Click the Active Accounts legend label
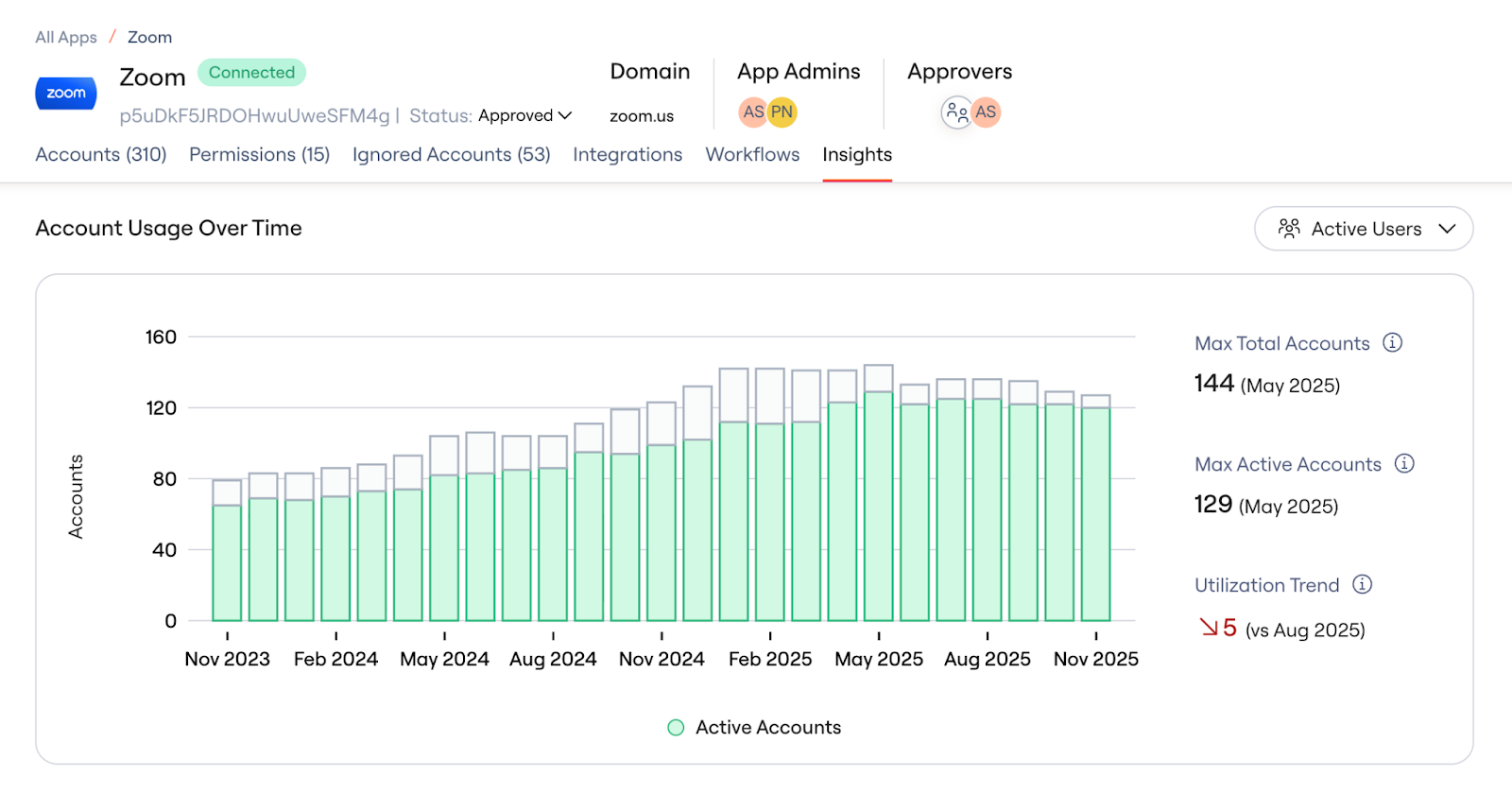The width and height of the screenshot is (1512, 811). 768,728
